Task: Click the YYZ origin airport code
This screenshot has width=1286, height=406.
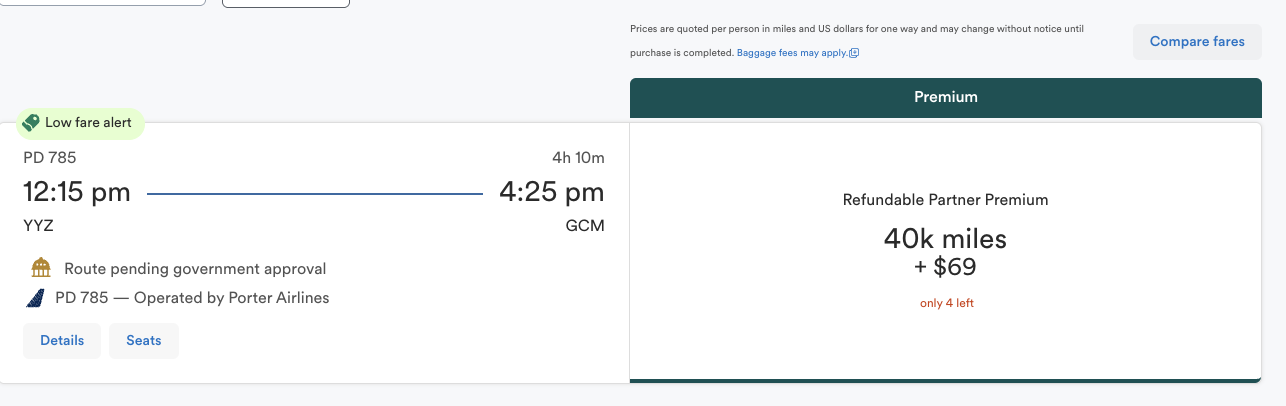Action: (38, 226)
